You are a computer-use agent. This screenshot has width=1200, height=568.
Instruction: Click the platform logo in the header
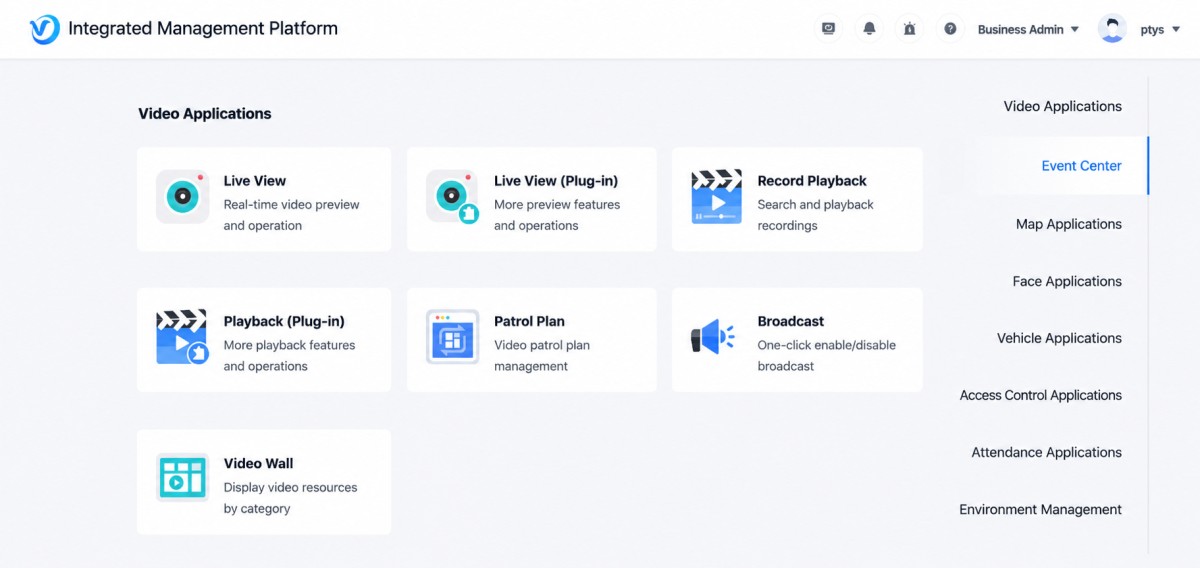(x=45, y=29)
